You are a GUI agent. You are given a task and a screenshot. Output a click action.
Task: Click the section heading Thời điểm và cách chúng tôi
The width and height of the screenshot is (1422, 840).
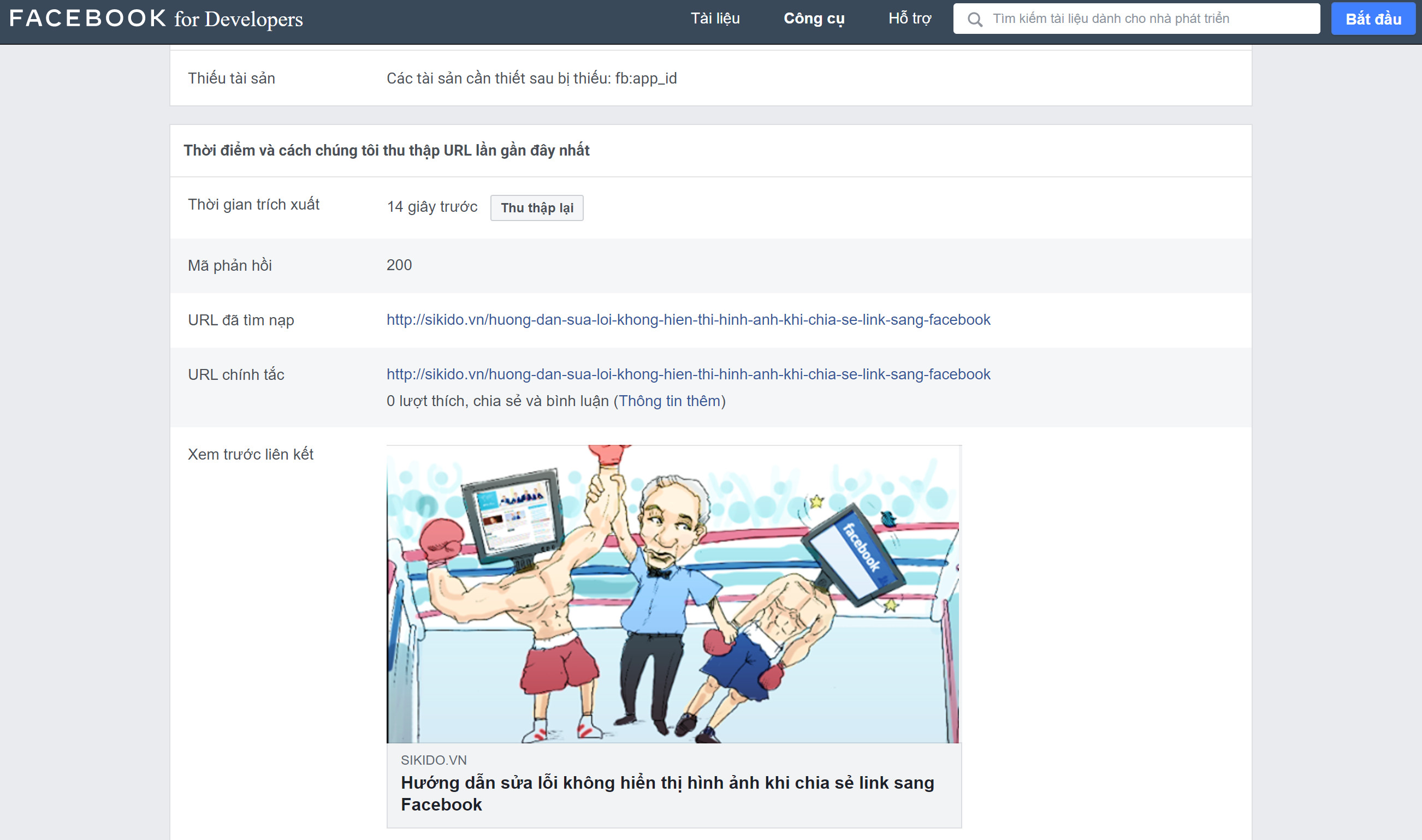(x=386, y=151)
